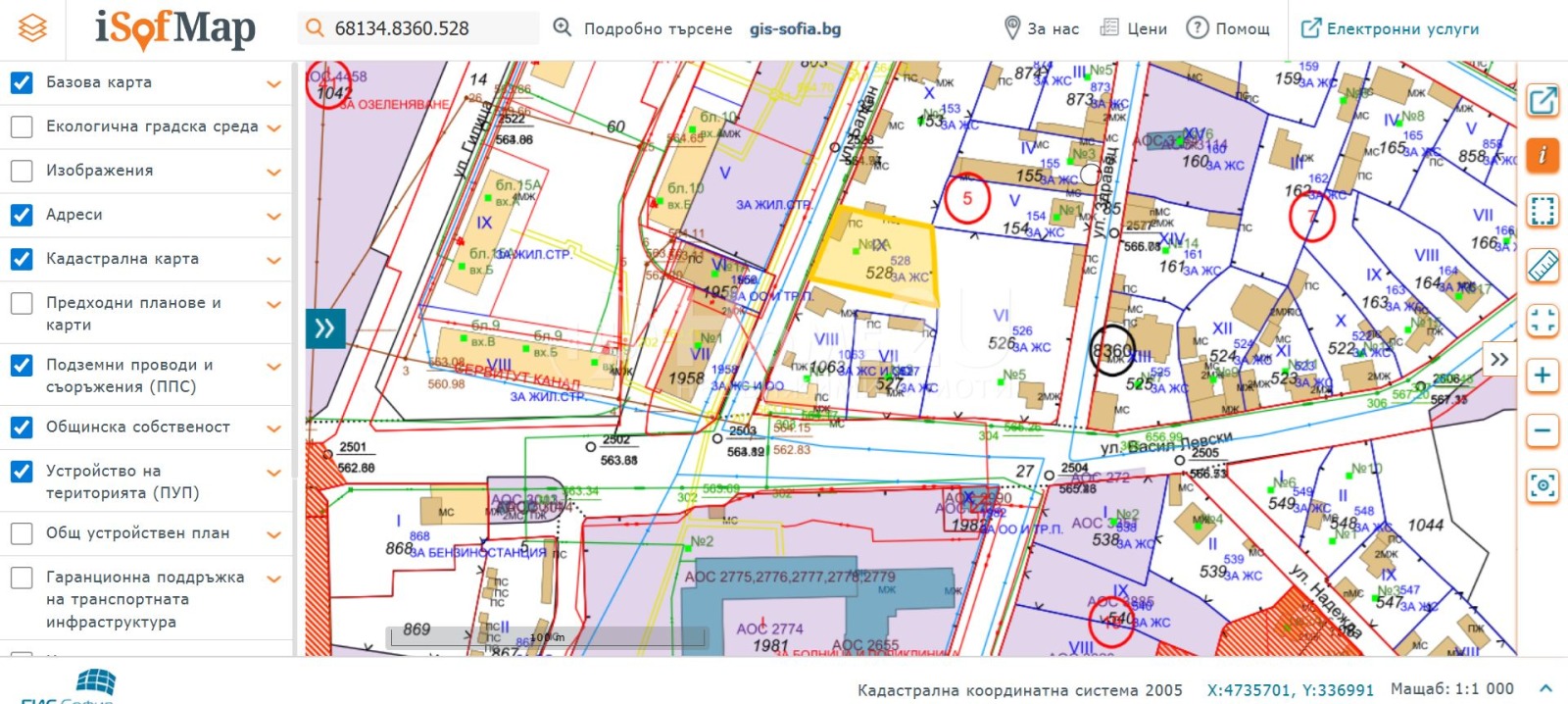Image resolution: width=1568 pixels, height=704 pixels.
Task: Open Електронни услуги link
Action: [1390, 28]
